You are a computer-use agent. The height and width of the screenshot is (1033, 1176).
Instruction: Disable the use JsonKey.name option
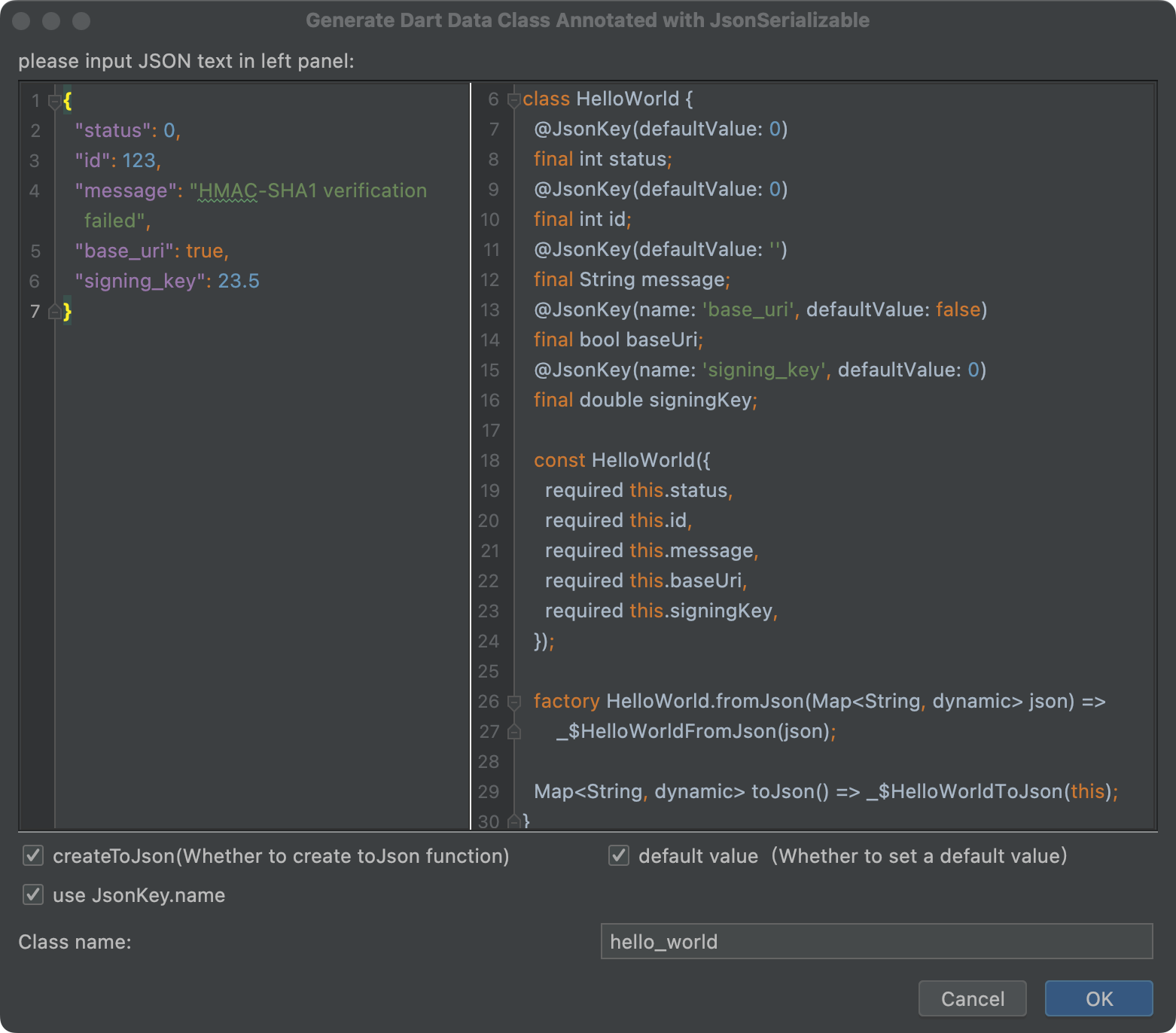click(x=33, y=894)
